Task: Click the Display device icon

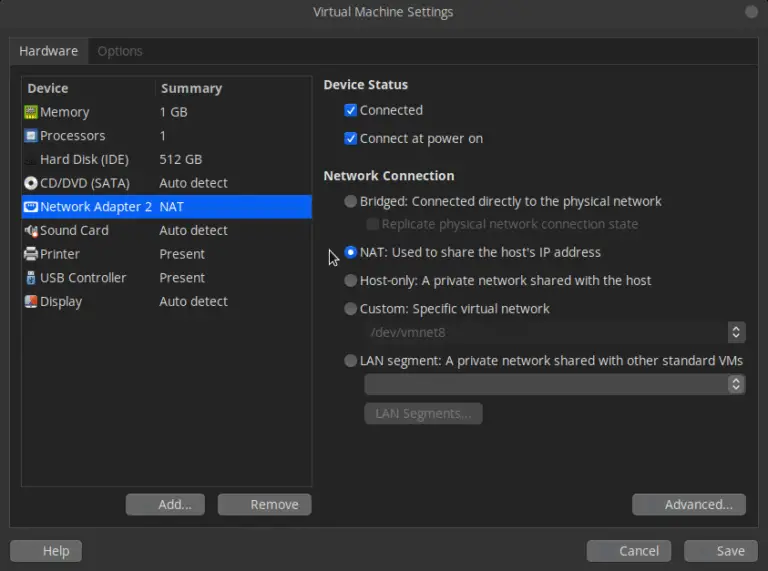Action: pyautogui.click(x=30, y=302)
